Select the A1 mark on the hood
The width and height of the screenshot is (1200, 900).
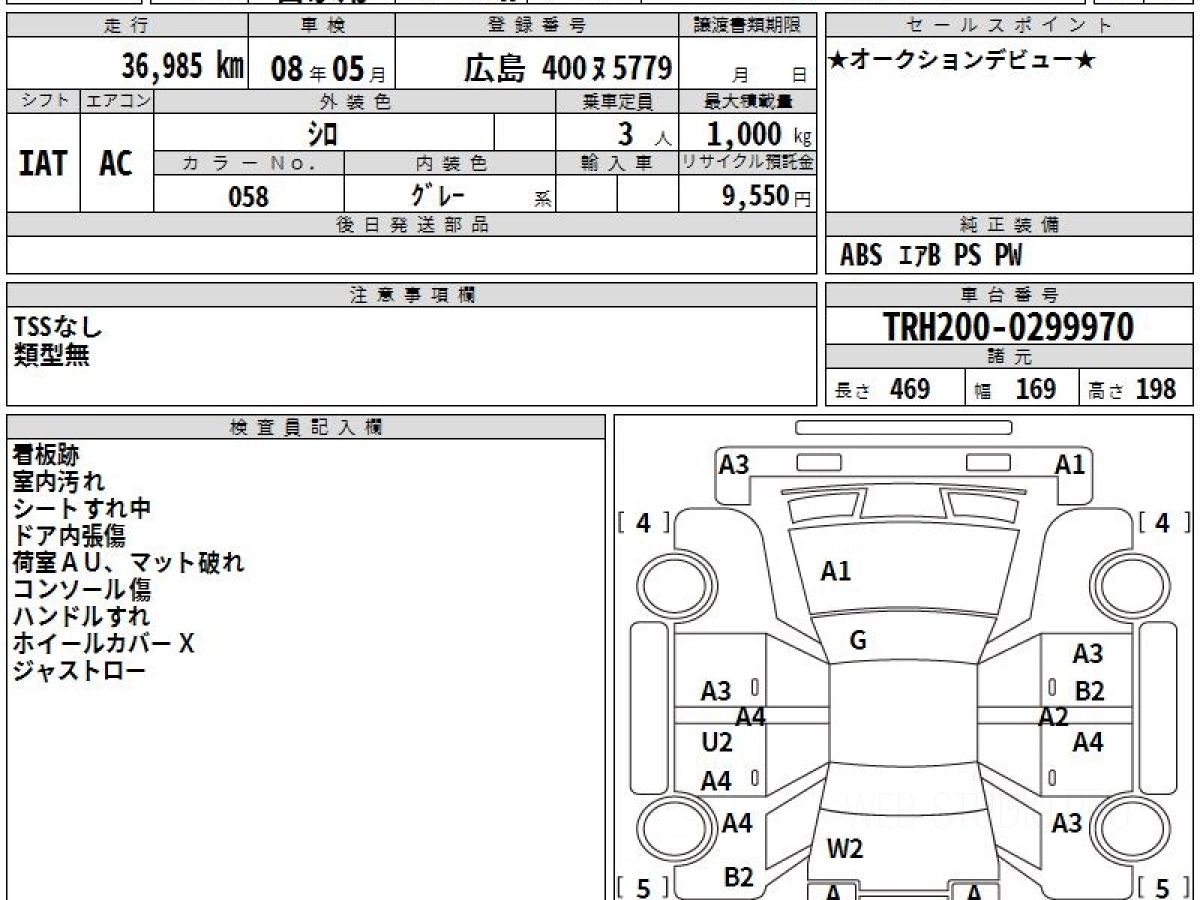pos(835,571)
